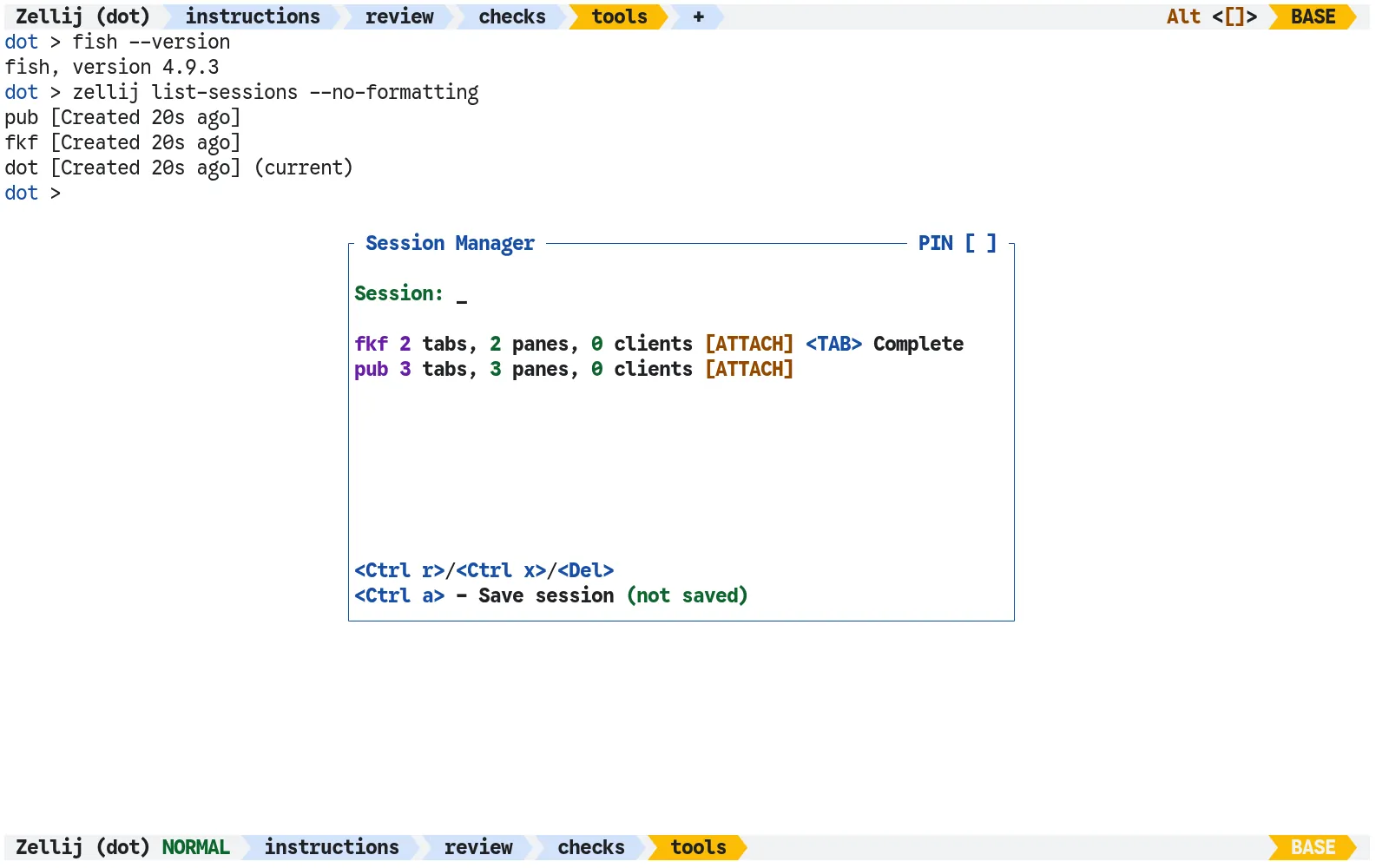This screenshot has height=868, width=1389.
Task: Click the <TAB> Complete hint
Action: click(x=885, y=344)
